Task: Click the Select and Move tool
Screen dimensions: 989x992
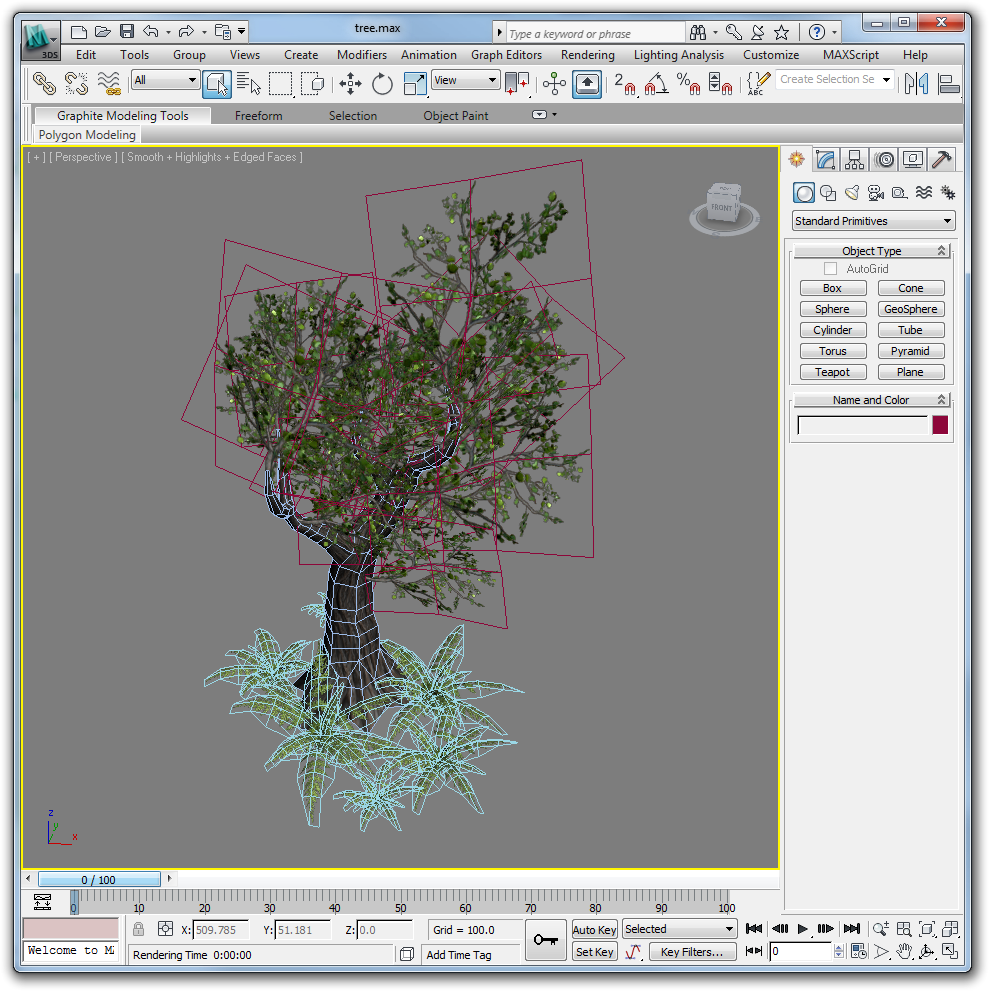Action: point(350,84)
